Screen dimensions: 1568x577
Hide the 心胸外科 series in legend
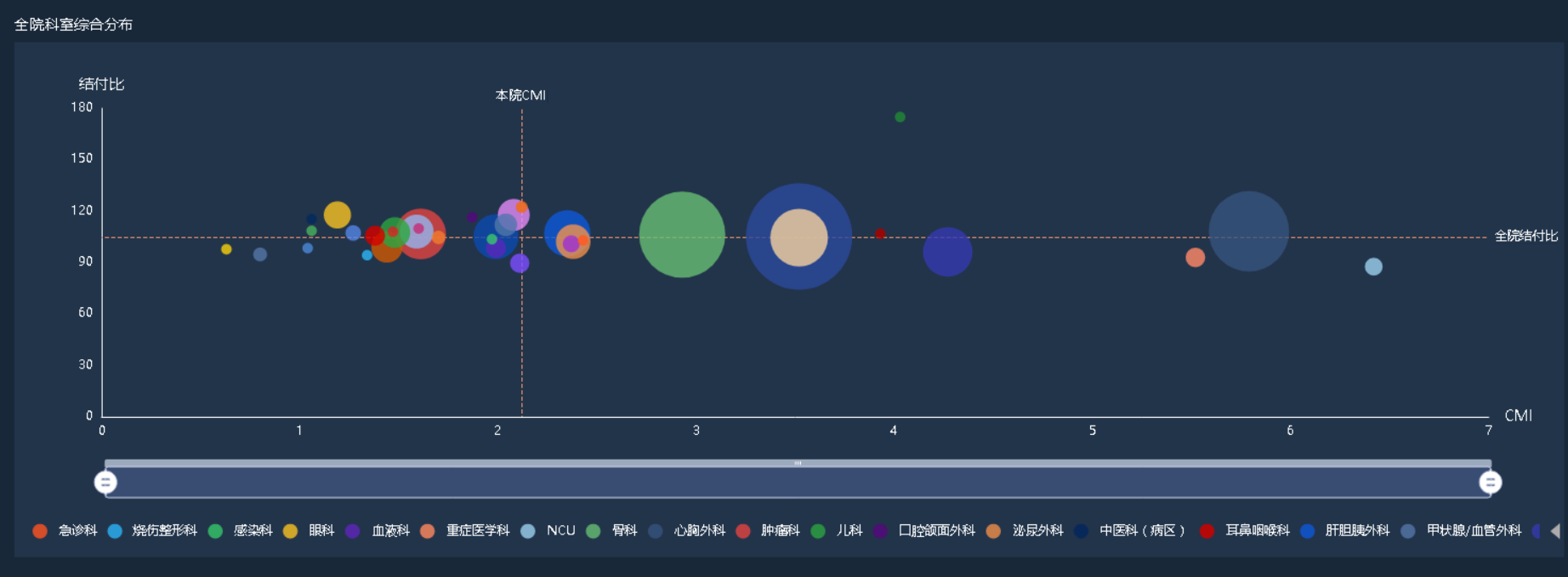687,531
